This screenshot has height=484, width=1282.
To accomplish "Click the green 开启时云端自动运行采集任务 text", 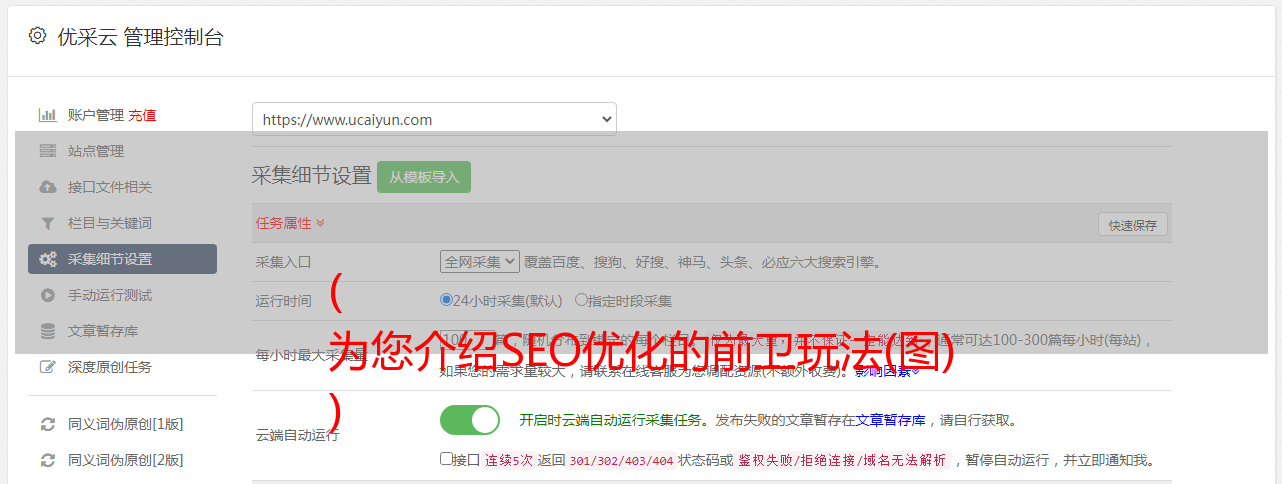I will pos(609,420).
